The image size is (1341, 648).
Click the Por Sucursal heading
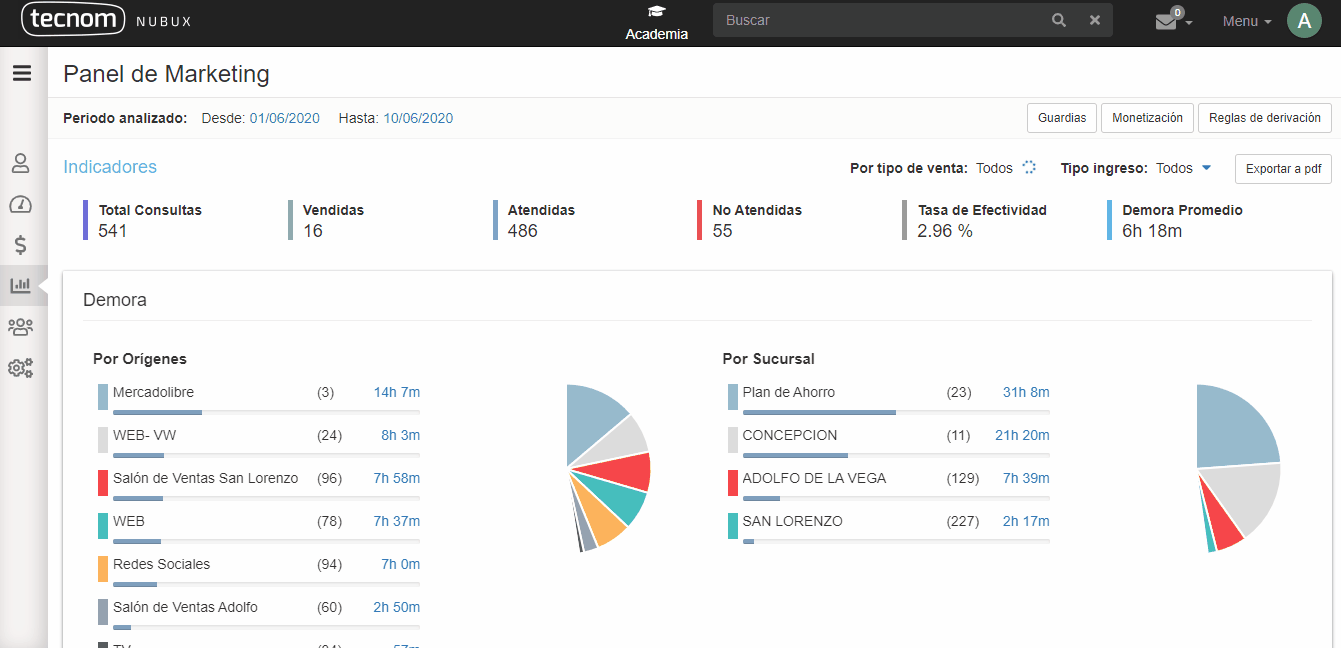coord(768,359)
